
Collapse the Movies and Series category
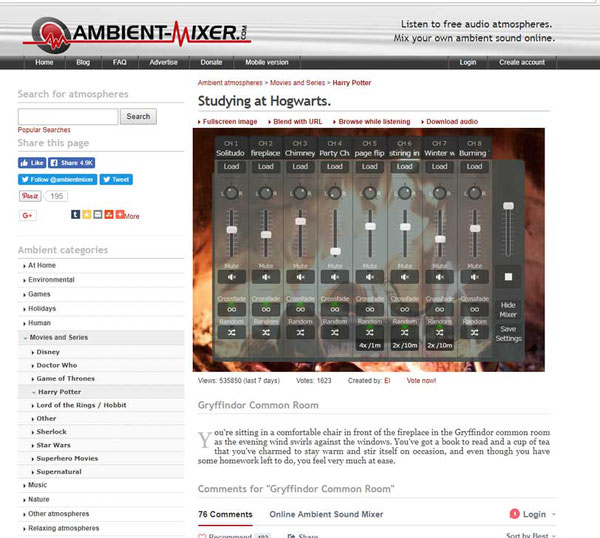pyautogui.click(x=59, y=337)
